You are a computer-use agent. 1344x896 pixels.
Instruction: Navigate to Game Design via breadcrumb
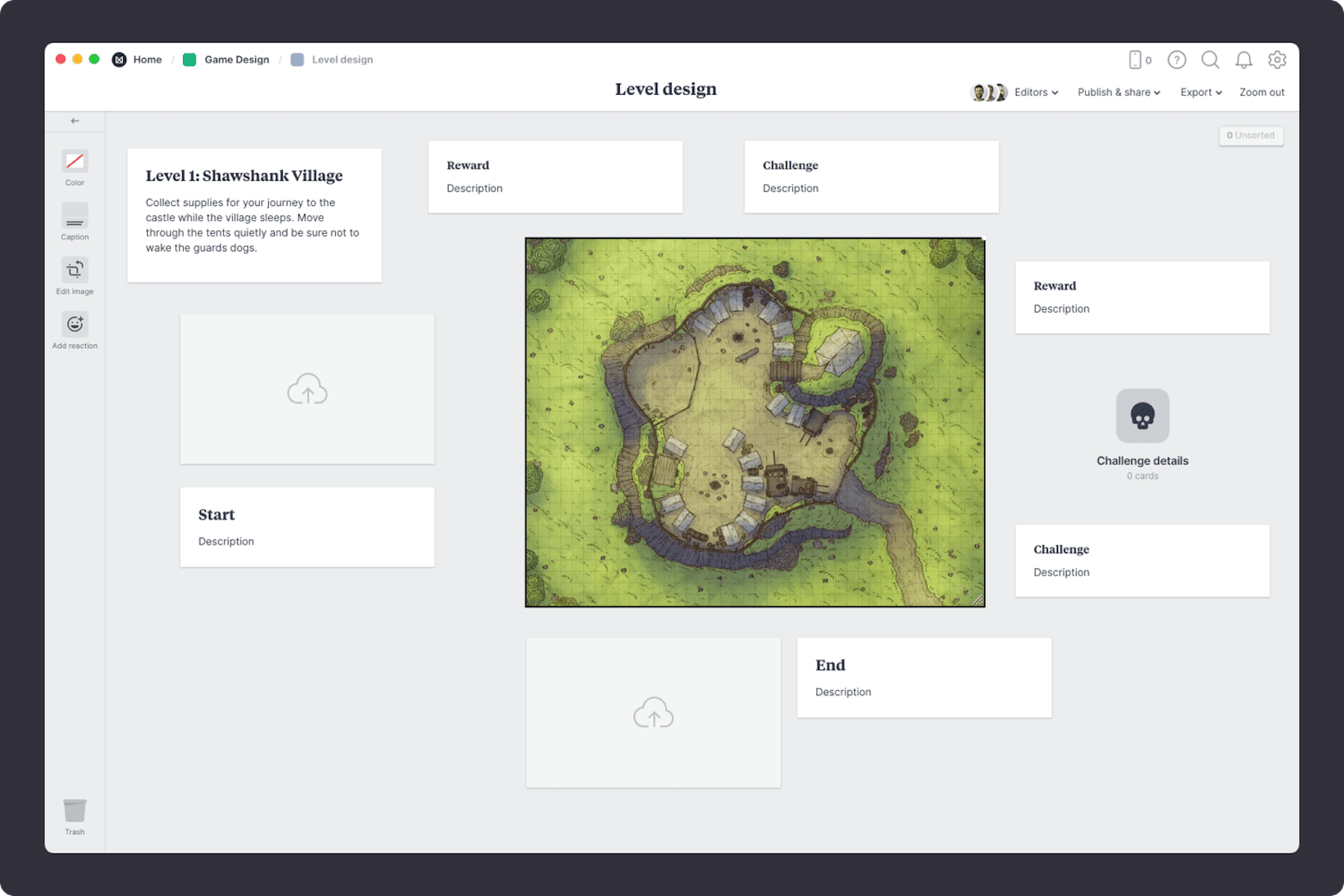click(237, 59)
